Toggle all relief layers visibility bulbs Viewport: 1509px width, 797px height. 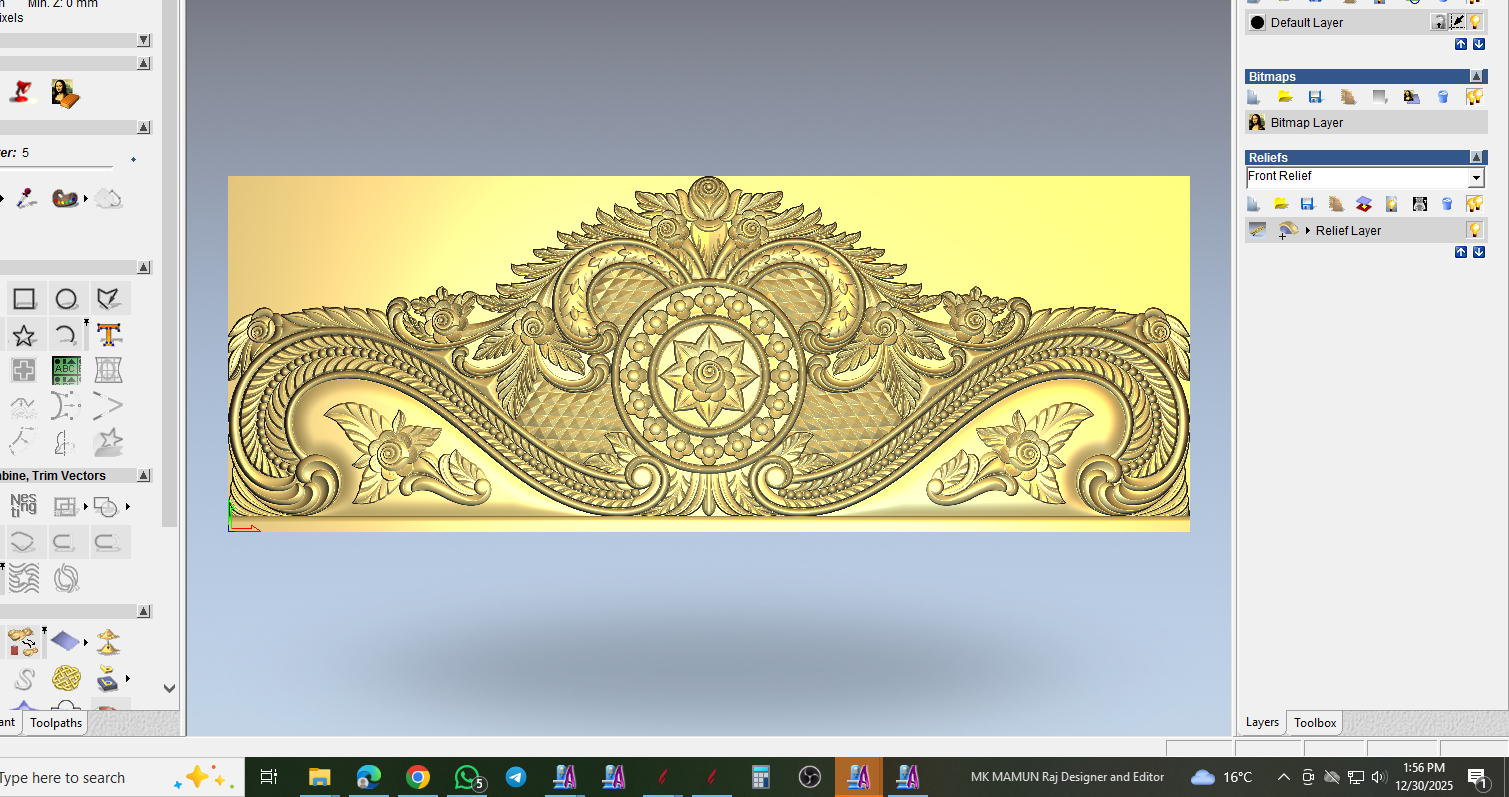point(1474,204)
